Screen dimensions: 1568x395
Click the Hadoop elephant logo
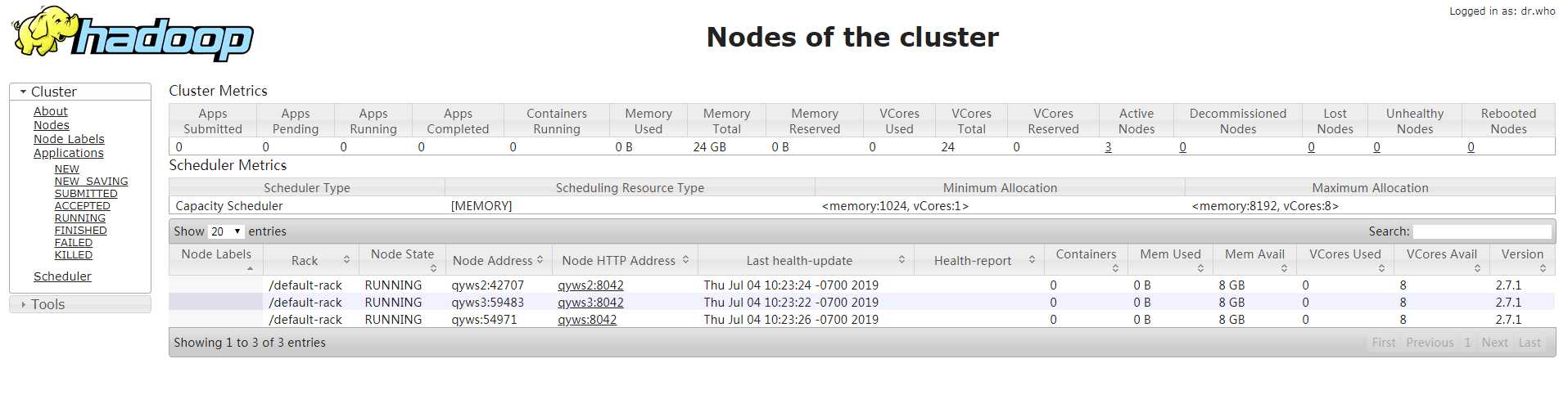(x=132, y=34)
